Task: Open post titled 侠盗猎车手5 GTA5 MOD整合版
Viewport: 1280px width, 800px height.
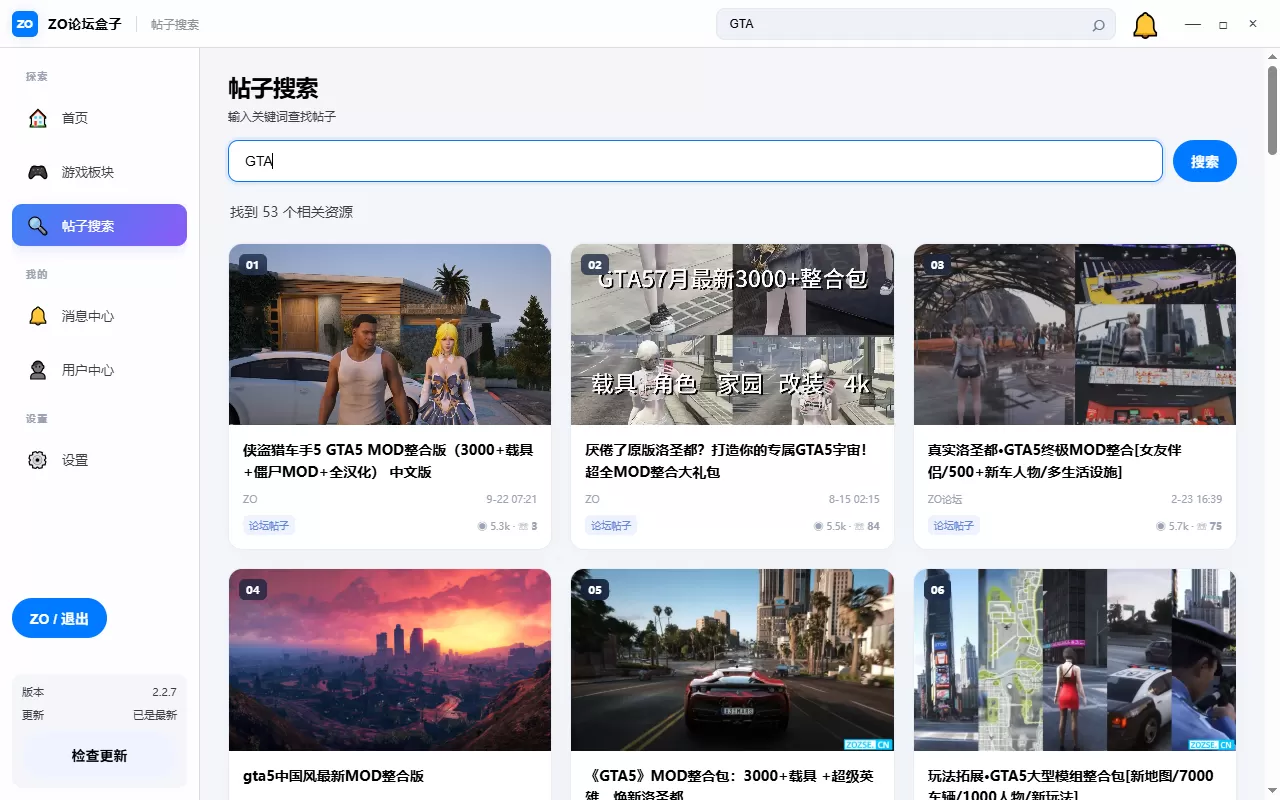Action: 390,461
